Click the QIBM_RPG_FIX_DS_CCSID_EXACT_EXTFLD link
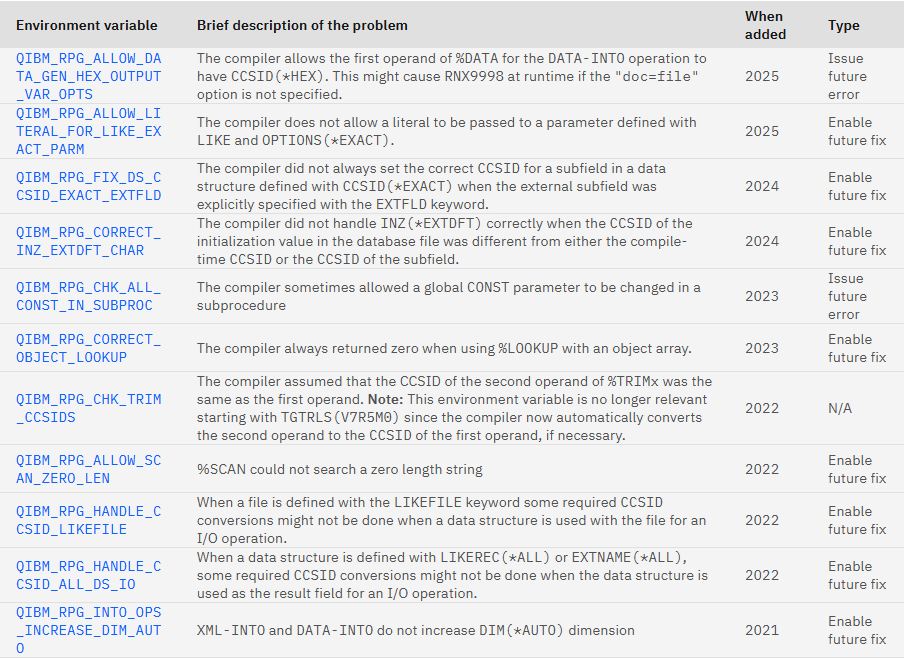This screenshot has width=904, height=658. tap(88, 186)
